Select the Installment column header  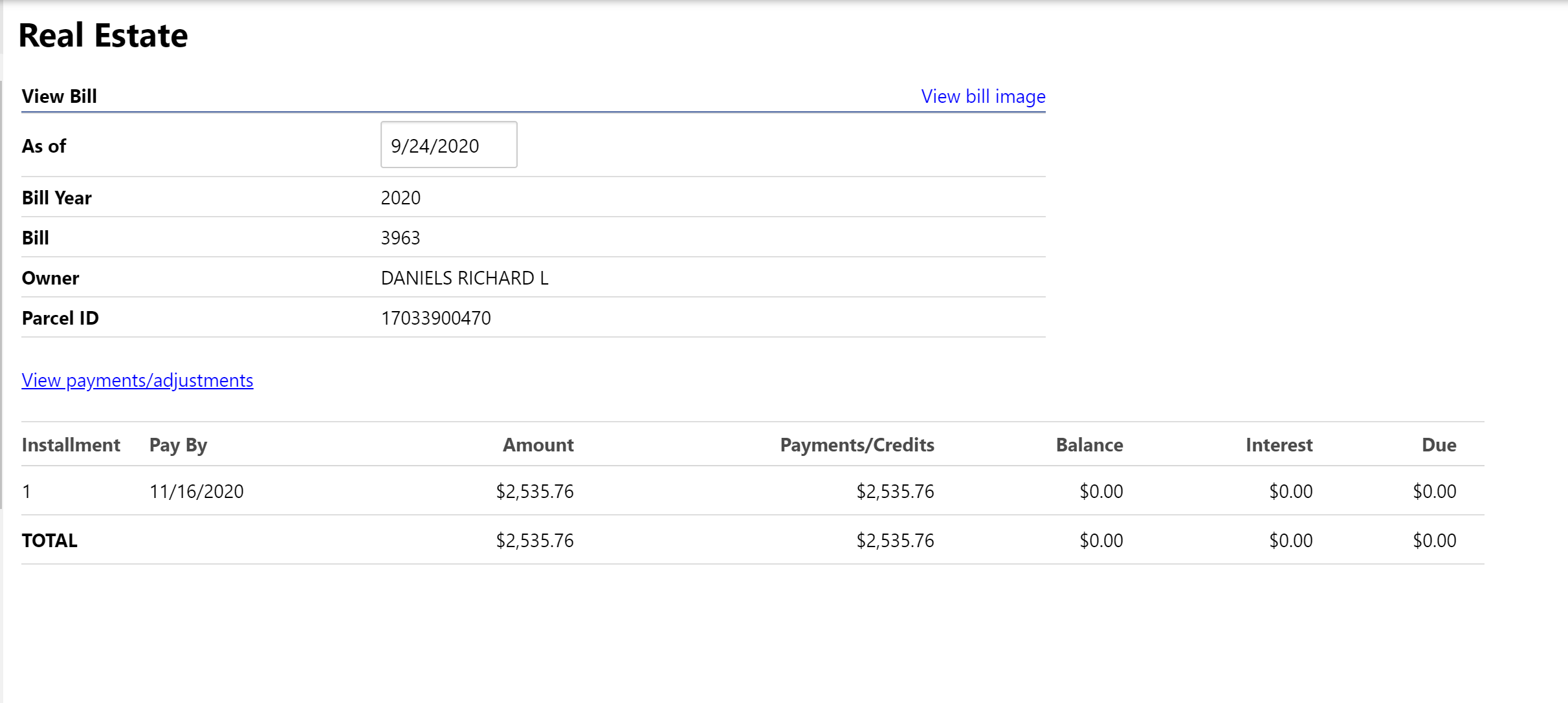pos(71,445)
